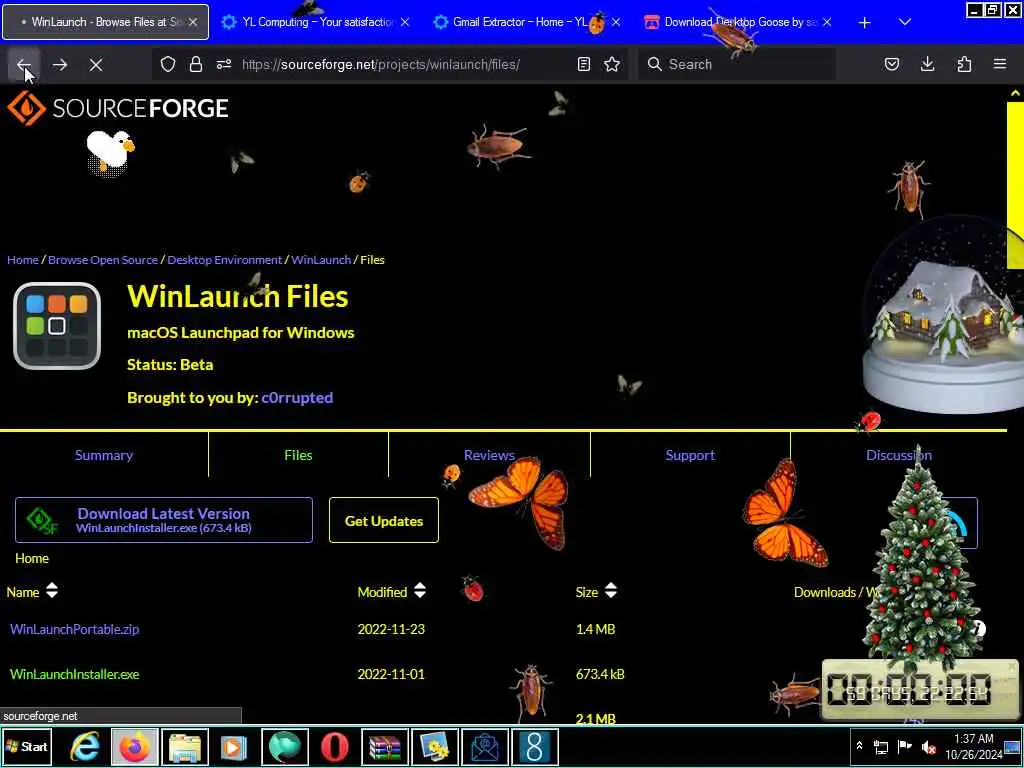Open Browse Open Source breadcrumb
The image size is (1024, 768).
103,260
